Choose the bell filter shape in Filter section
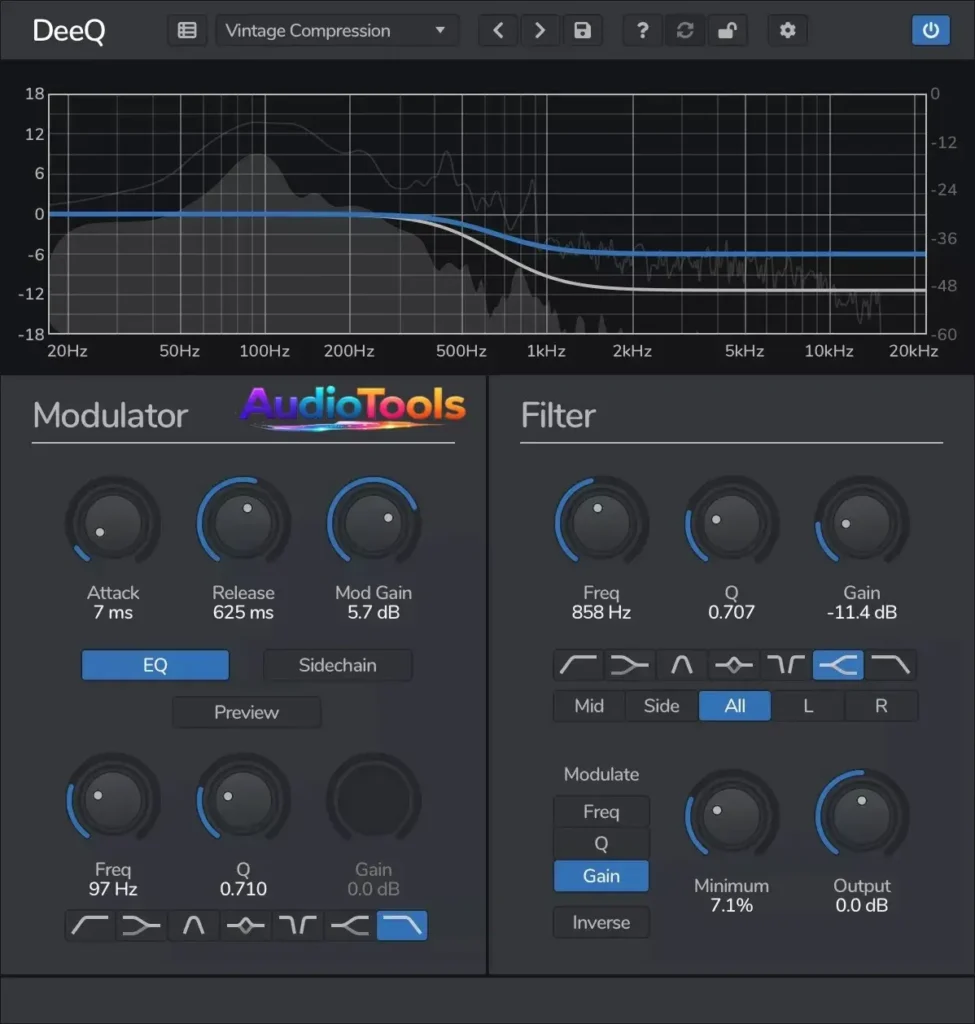 [681, 664]
